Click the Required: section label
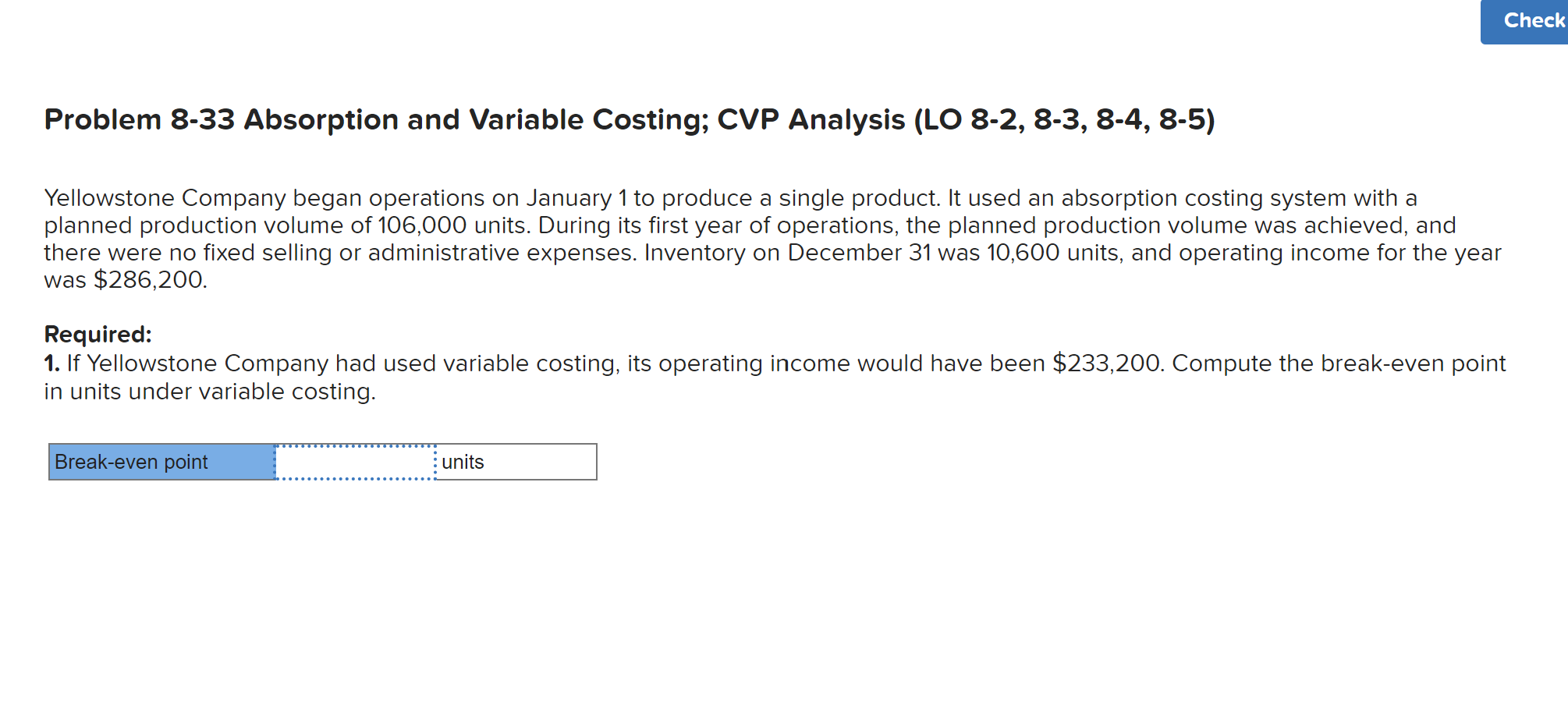Image resolution: width=1568 pixels, height=702 pixels. [x=97, y=334]
